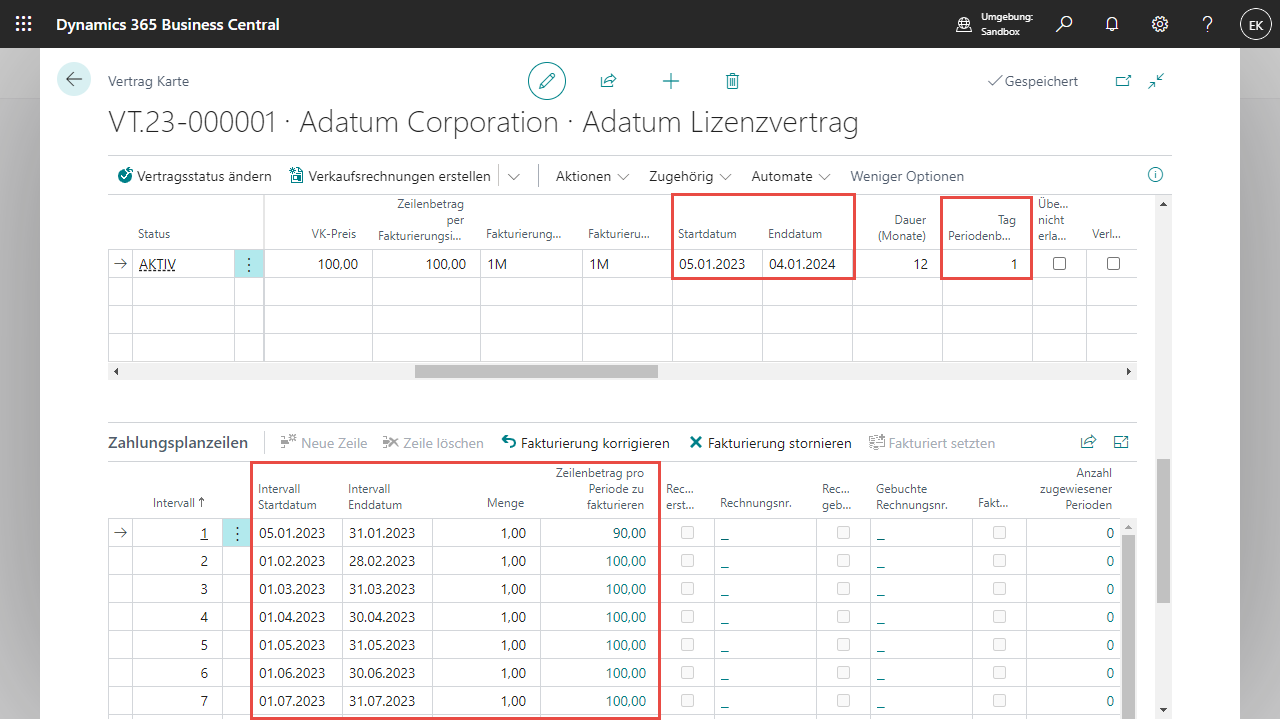
Task: Show more options for AKTIV row
Action: pos(249,264)
